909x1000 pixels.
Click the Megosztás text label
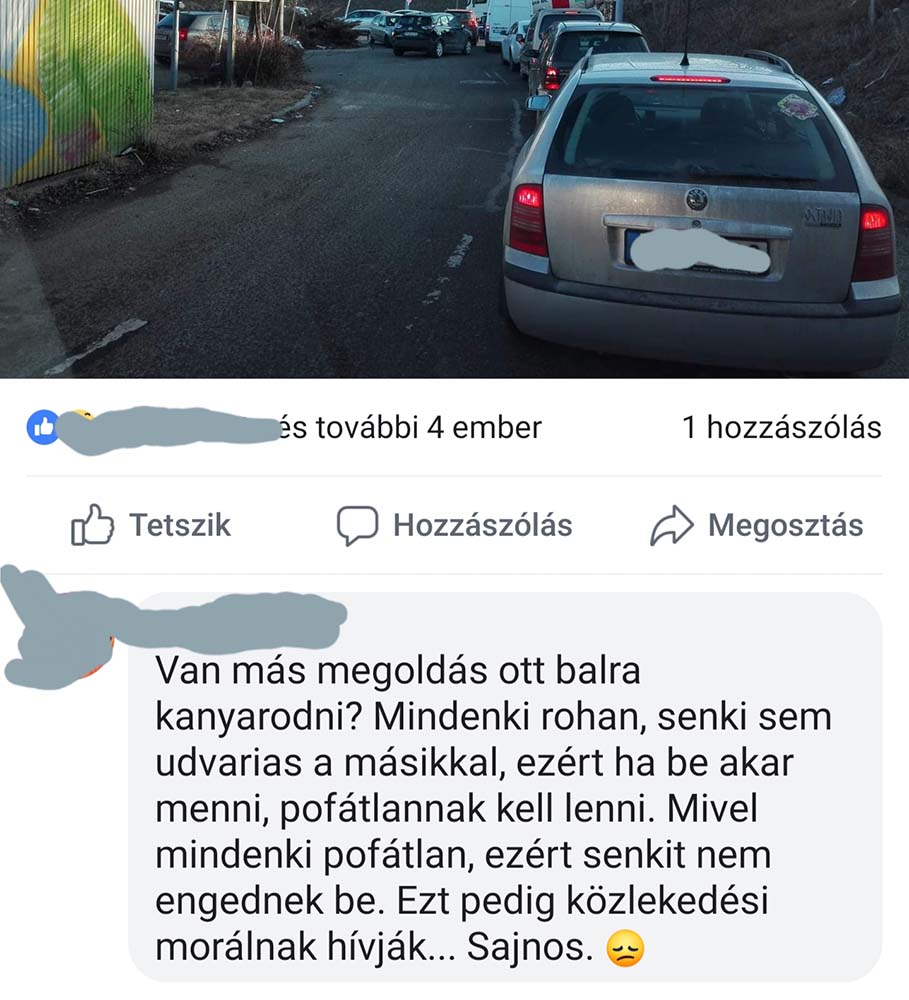785,526
